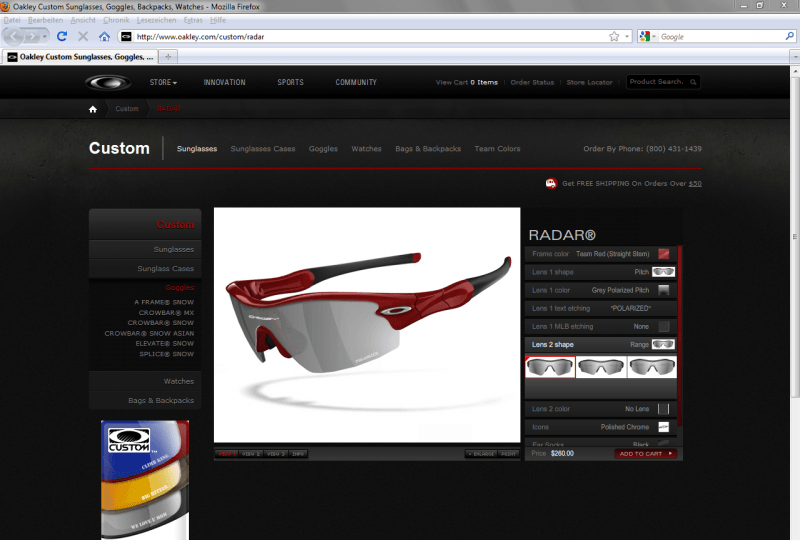Click the Order Status link
Image resolution: width=800 pixels, height=540 pixels.
[532, 82]
